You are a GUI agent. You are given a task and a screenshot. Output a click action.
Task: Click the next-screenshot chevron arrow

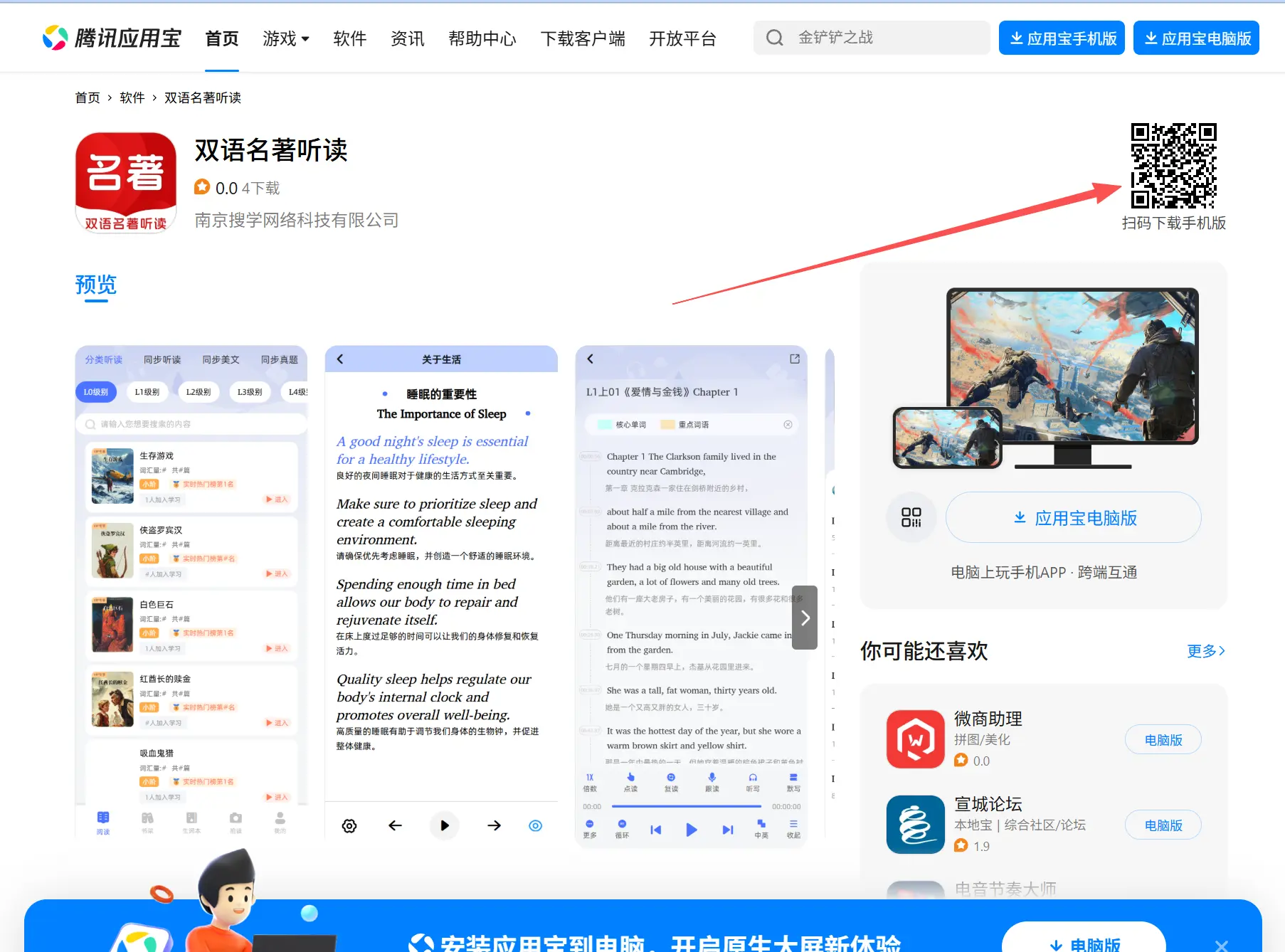pyautogui.click(x=804, y=618)
